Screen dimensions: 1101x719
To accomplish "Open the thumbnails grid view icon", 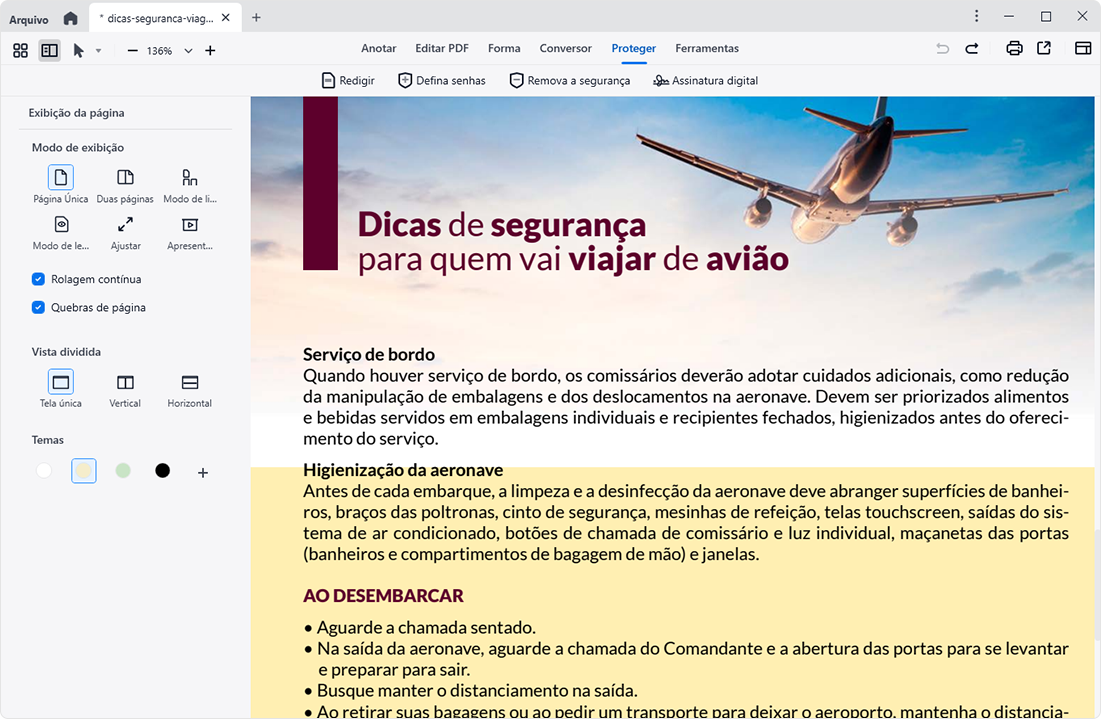I will tap(20, 50).
